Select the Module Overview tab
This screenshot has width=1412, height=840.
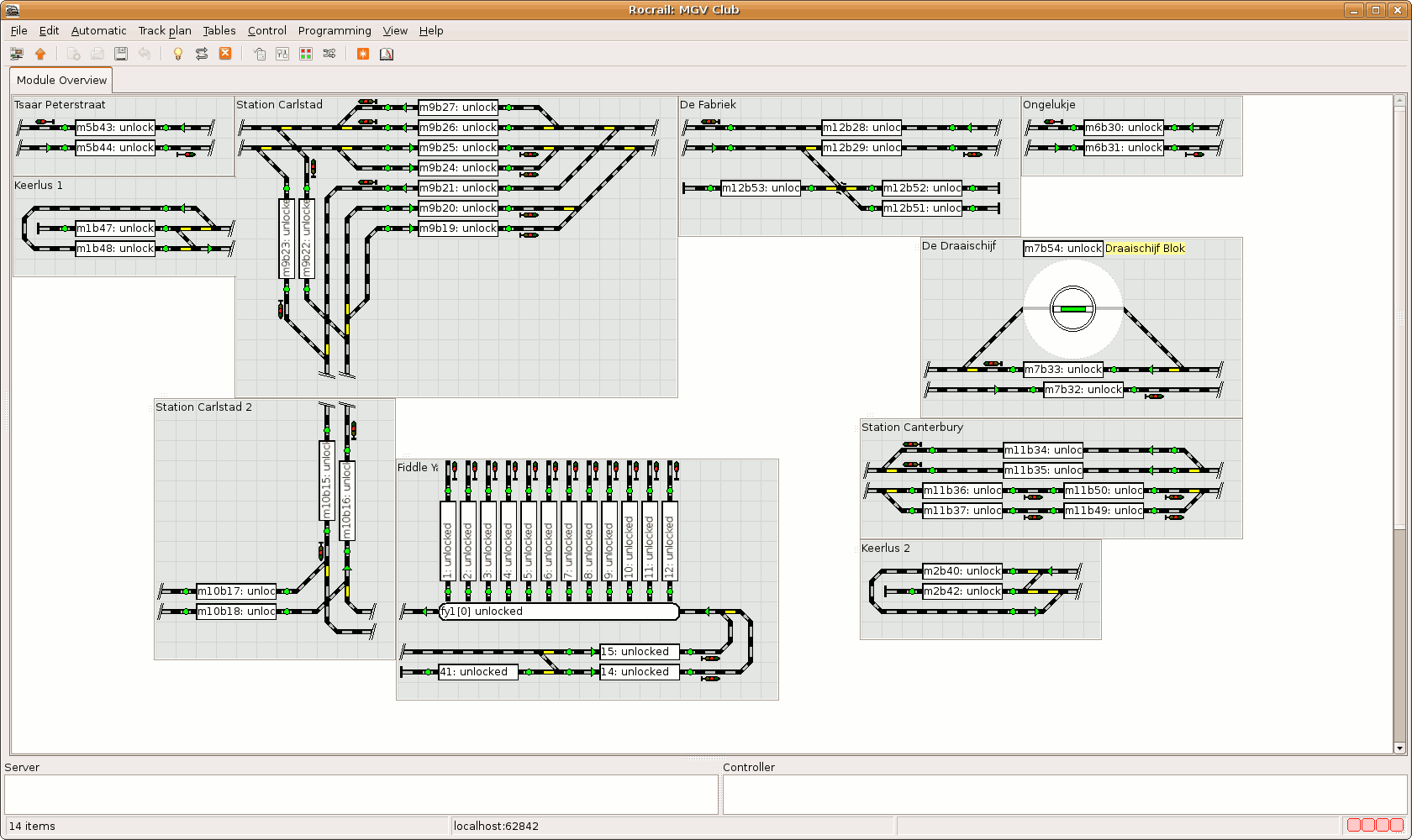pos(61,81)
